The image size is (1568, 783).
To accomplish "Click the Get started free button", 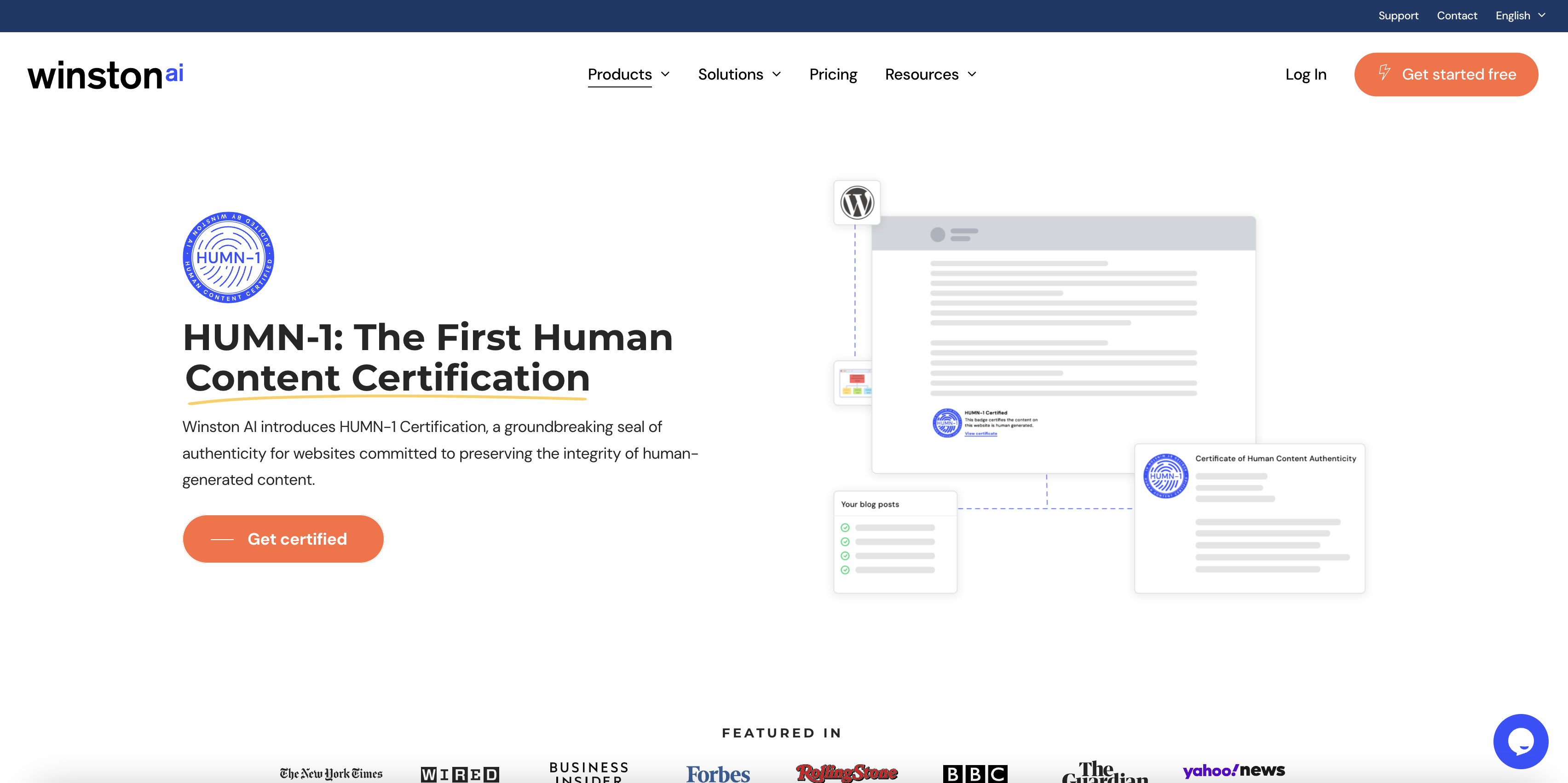I will (x=1446, y=74).
